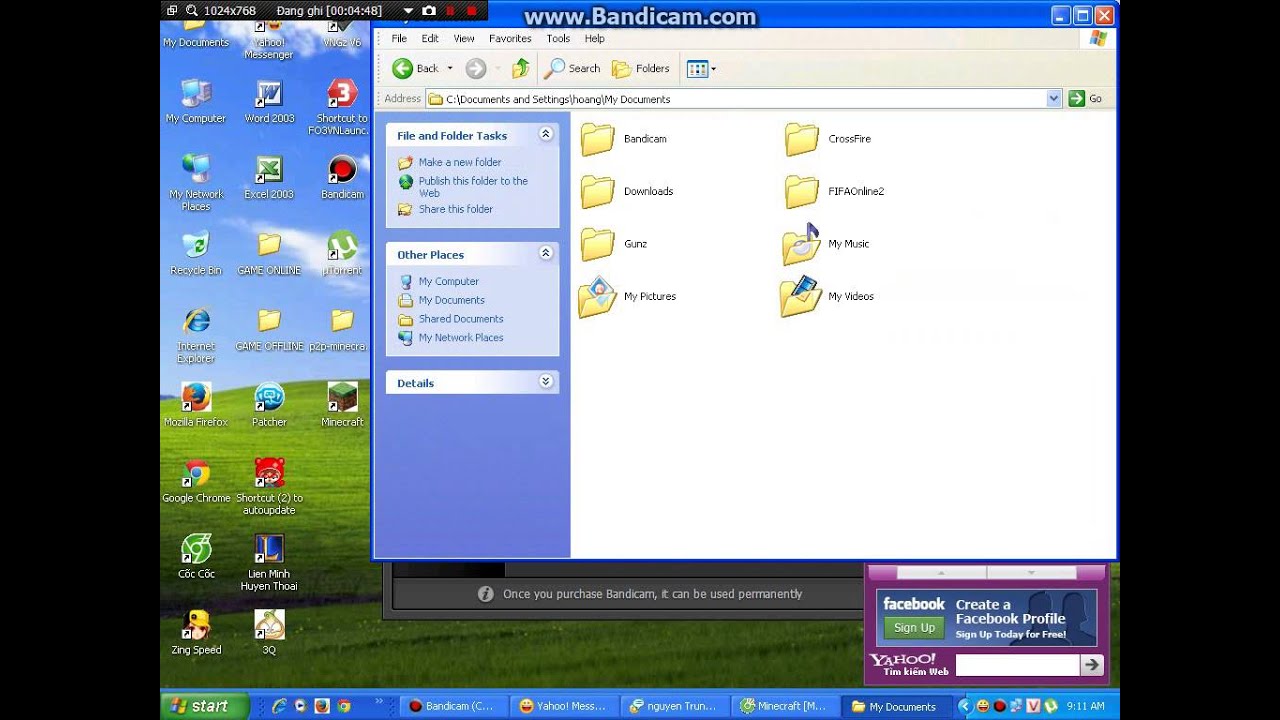Open the Downloads folder
Viewport: 1280px width, 720px height.
[627, 191]
